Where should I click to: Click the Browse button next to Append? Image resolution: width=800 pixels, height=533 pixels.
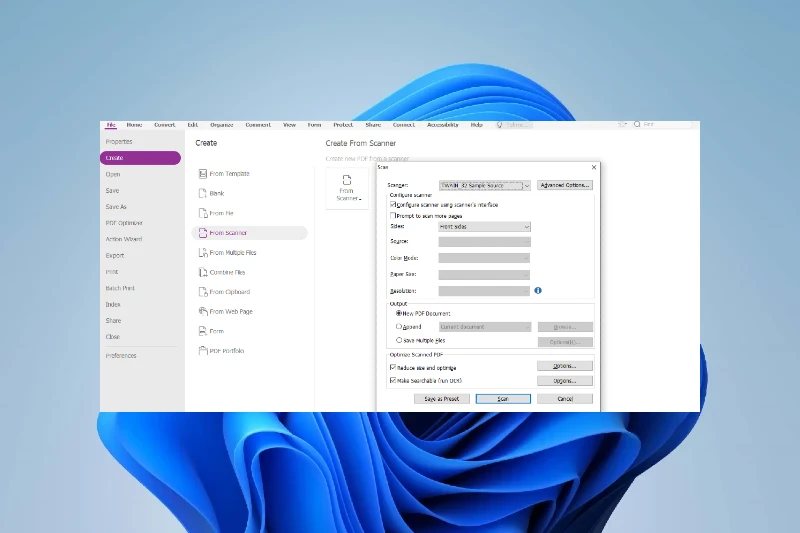(x=565, y=326)
